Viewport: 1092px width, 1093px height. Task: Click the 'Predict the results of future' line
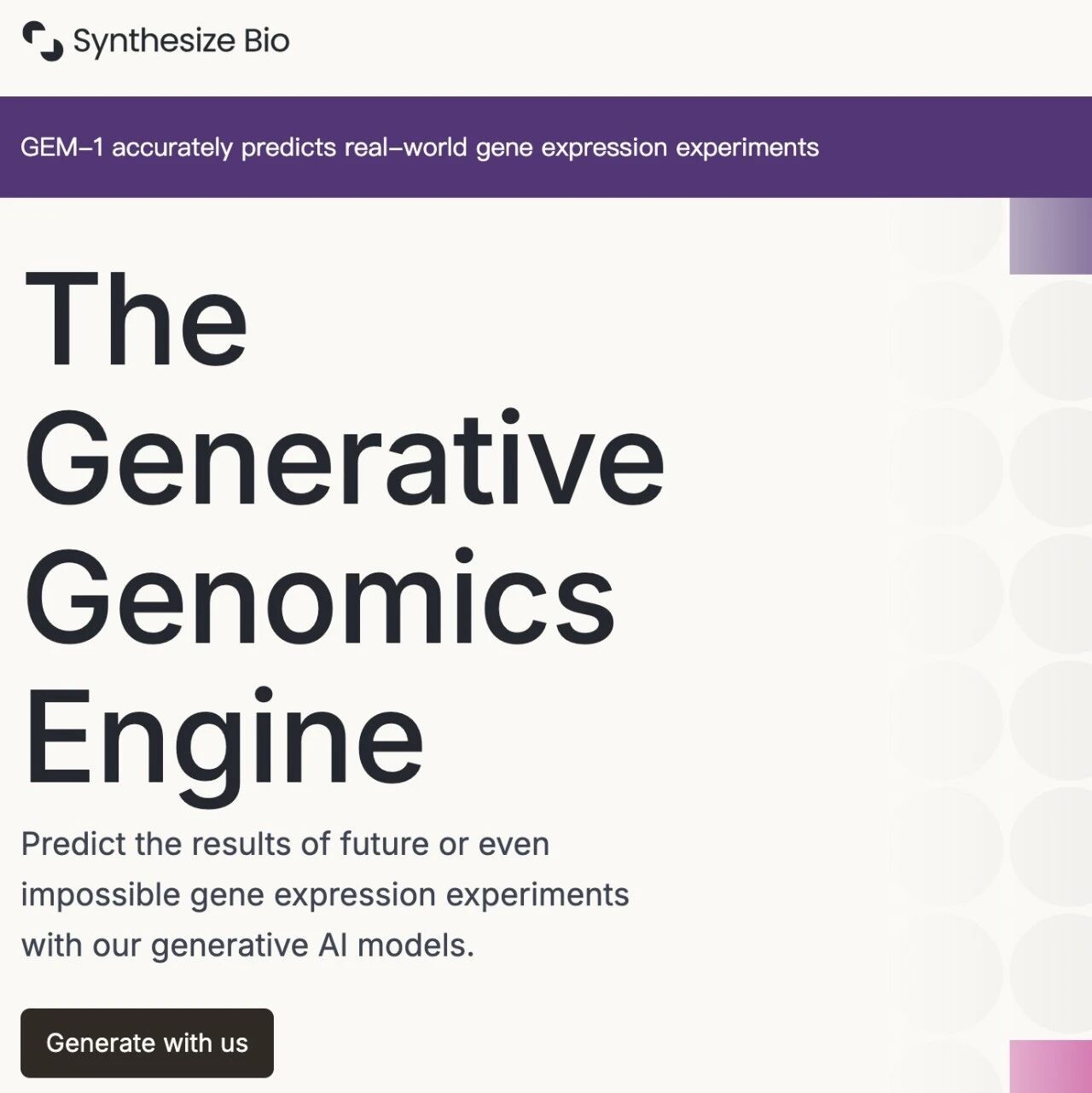[x=285, y=844]
